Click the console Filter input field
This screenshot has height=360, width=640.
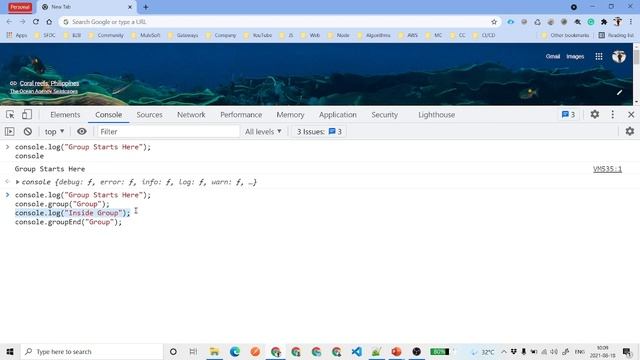[x=168, y=131]
